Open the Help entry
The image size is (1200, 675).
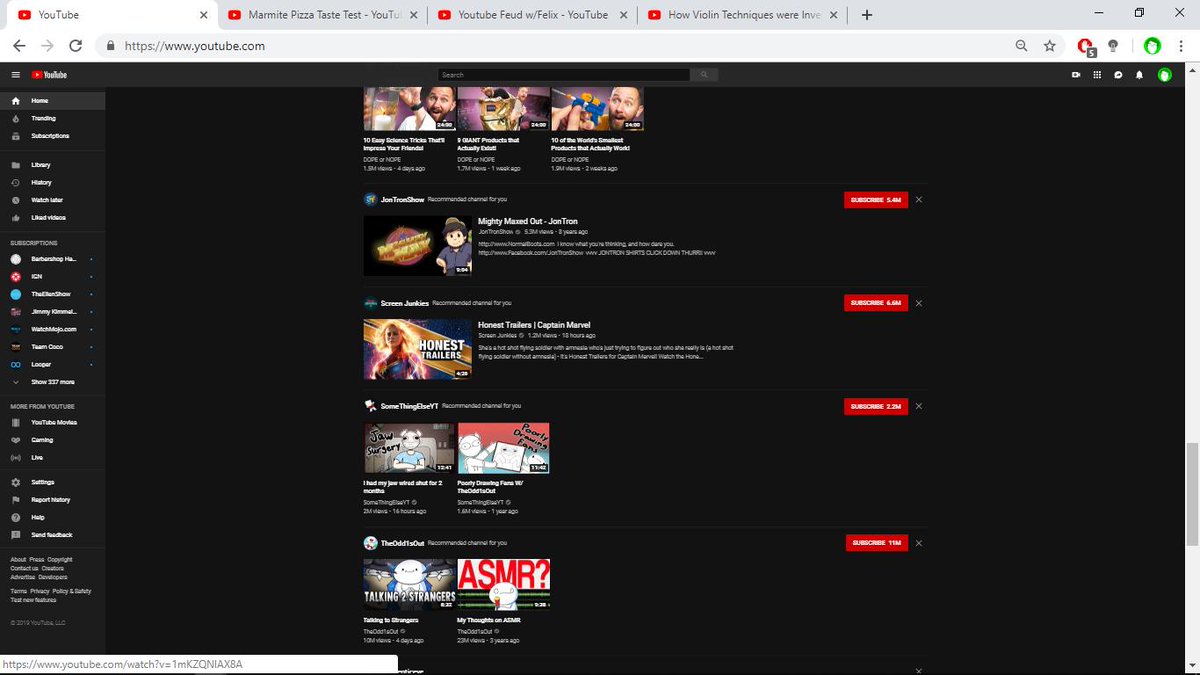coord(52,517)
